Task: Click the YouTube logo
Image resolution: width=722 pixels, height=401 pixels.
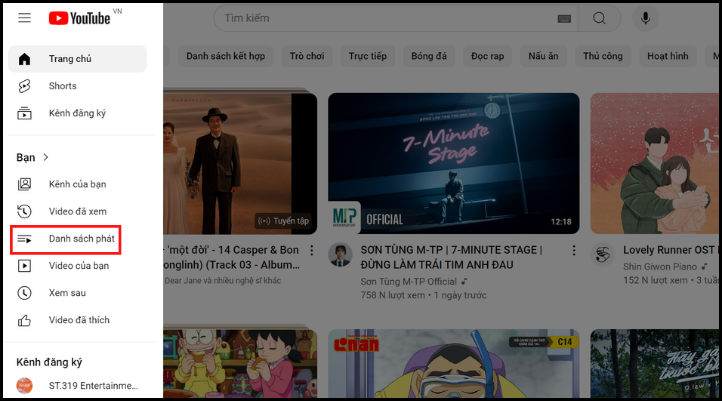Action: point(80,18)
